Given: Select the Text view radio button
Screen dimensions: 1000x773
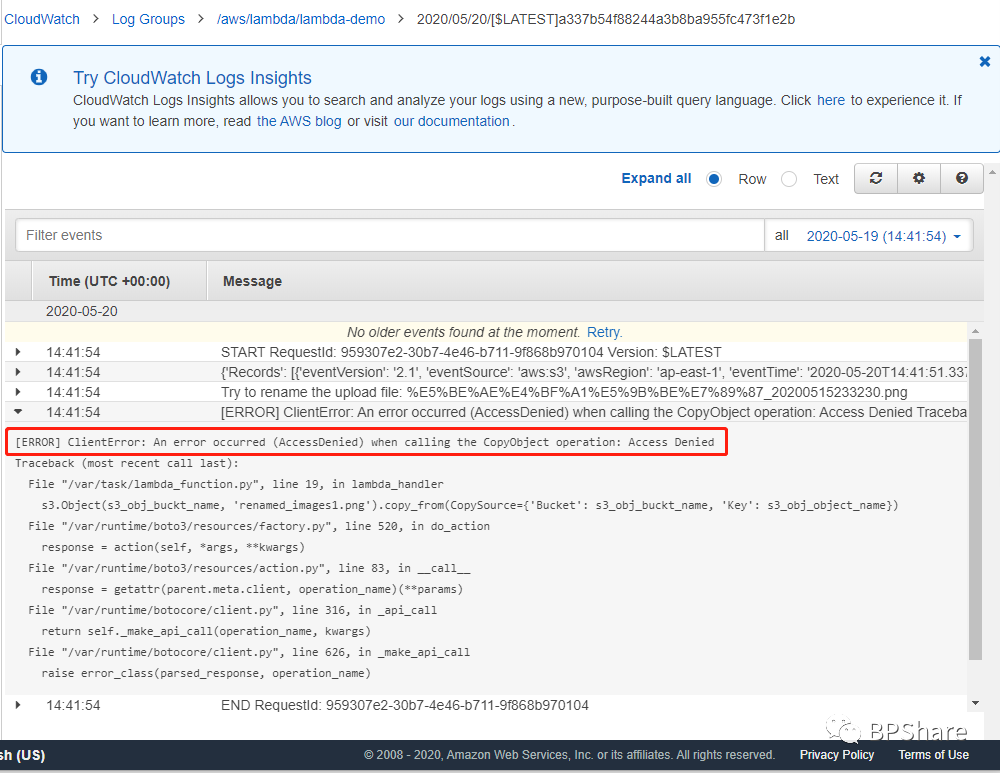Looking at the screenshot, I should (x=789, y=179).
